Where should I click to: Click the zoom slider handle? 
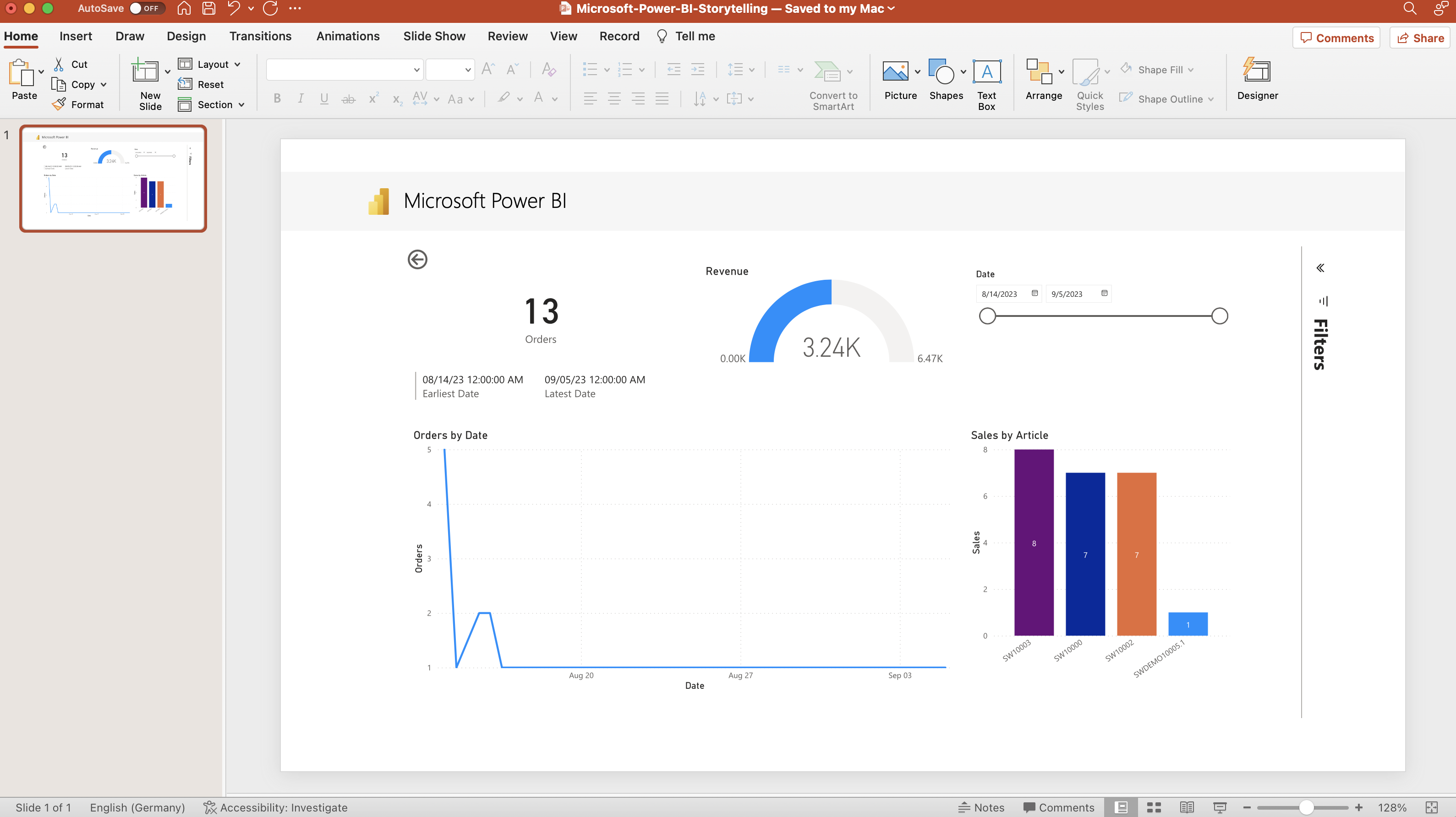pos(1306,807)
